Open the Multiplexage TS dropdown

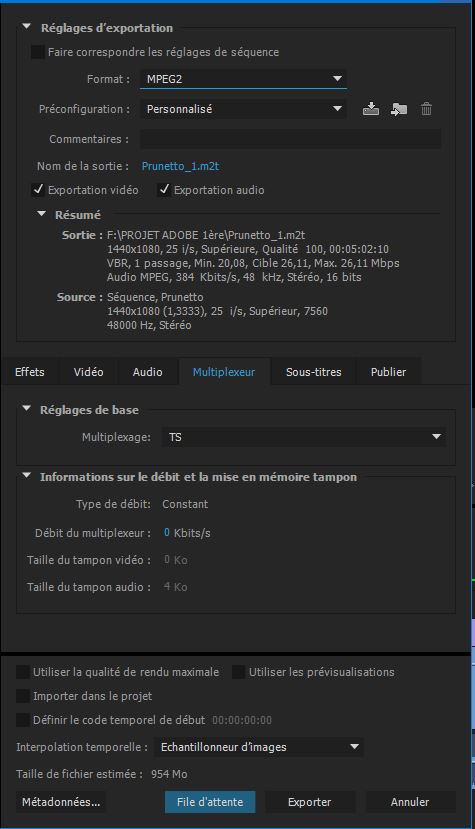(x=304, y=437)
